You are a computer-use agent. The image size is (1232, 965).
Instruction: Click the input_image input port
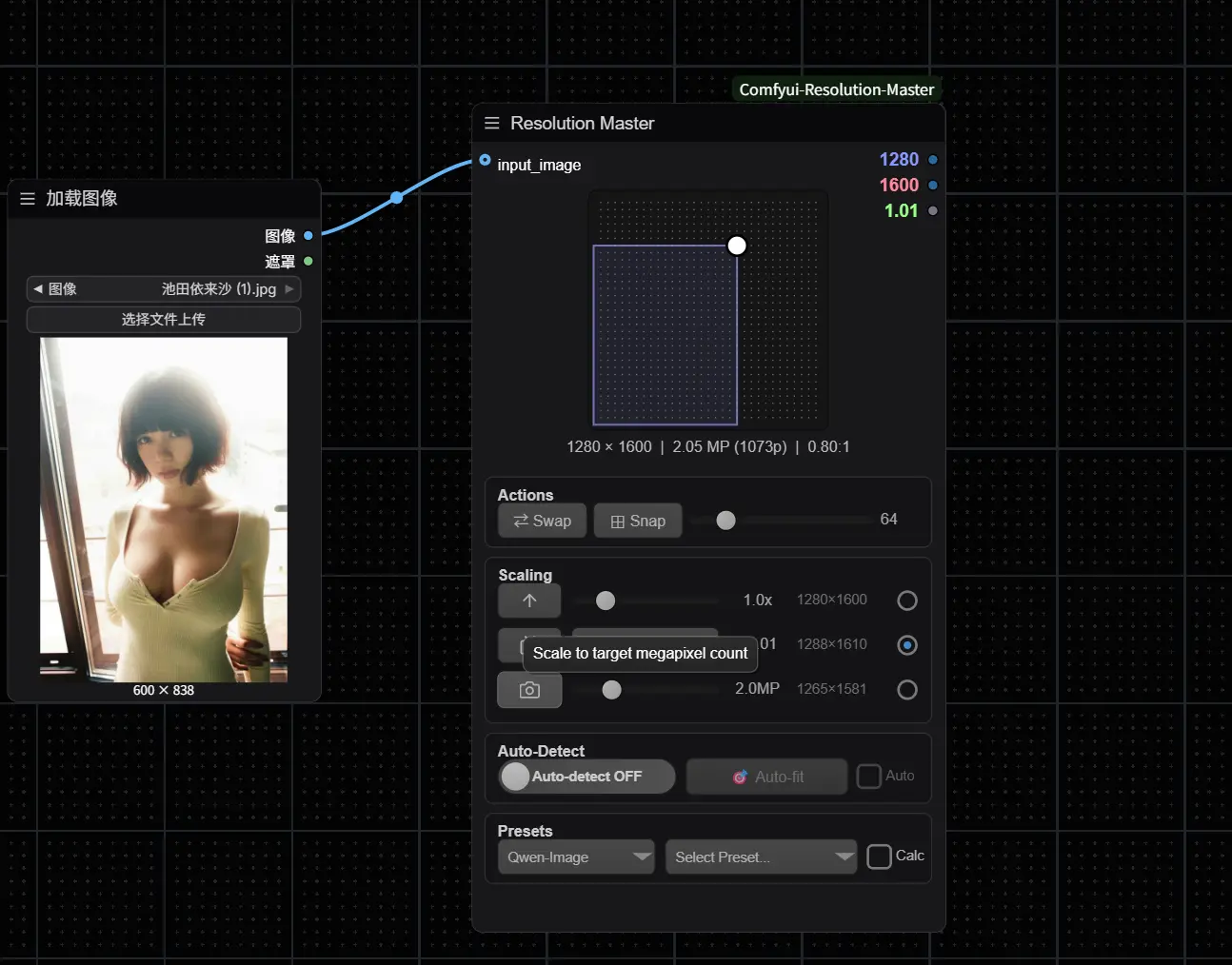point(485,160)
